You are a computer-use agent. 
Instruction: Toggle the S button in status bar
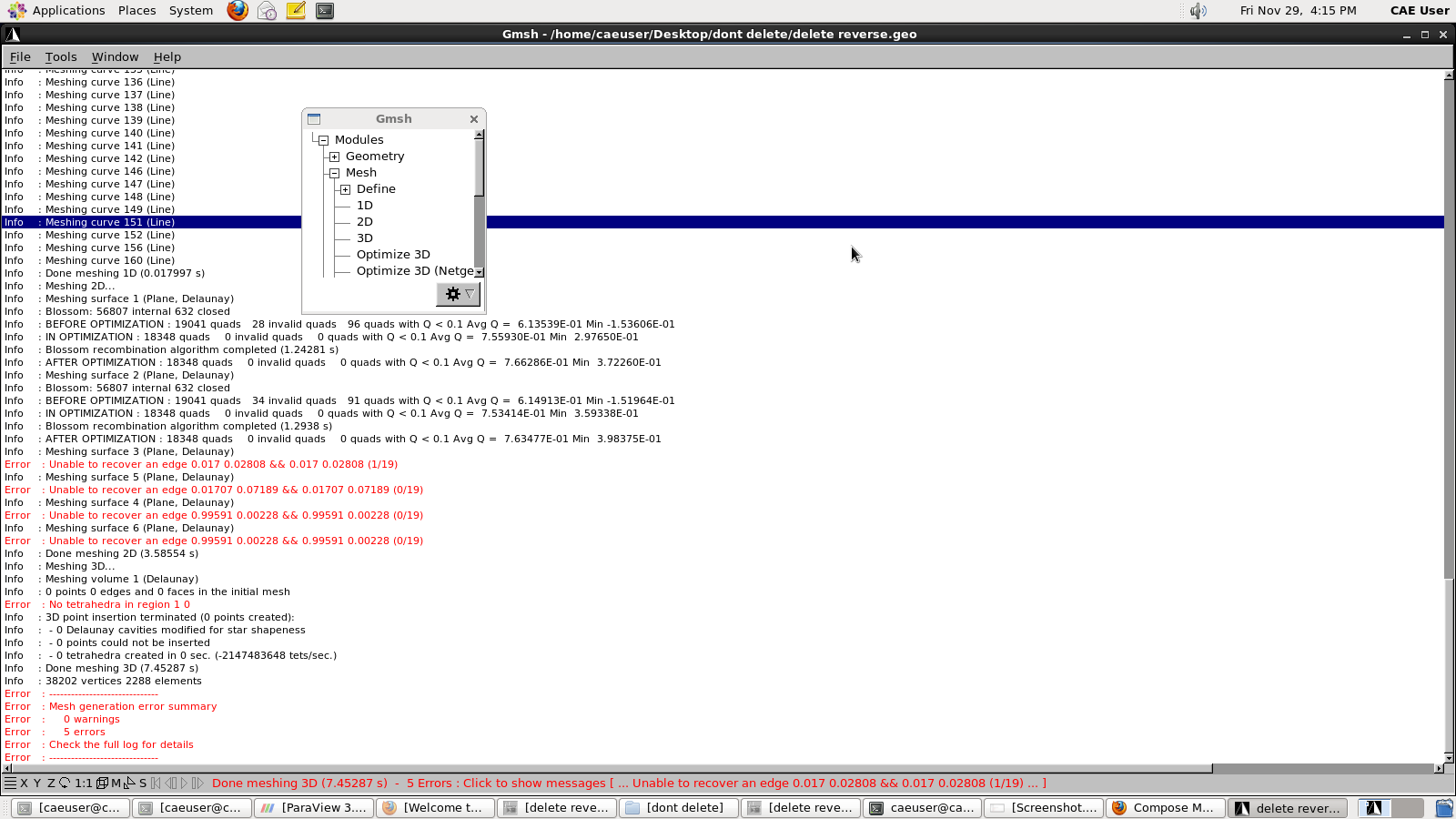click(143, 783)
